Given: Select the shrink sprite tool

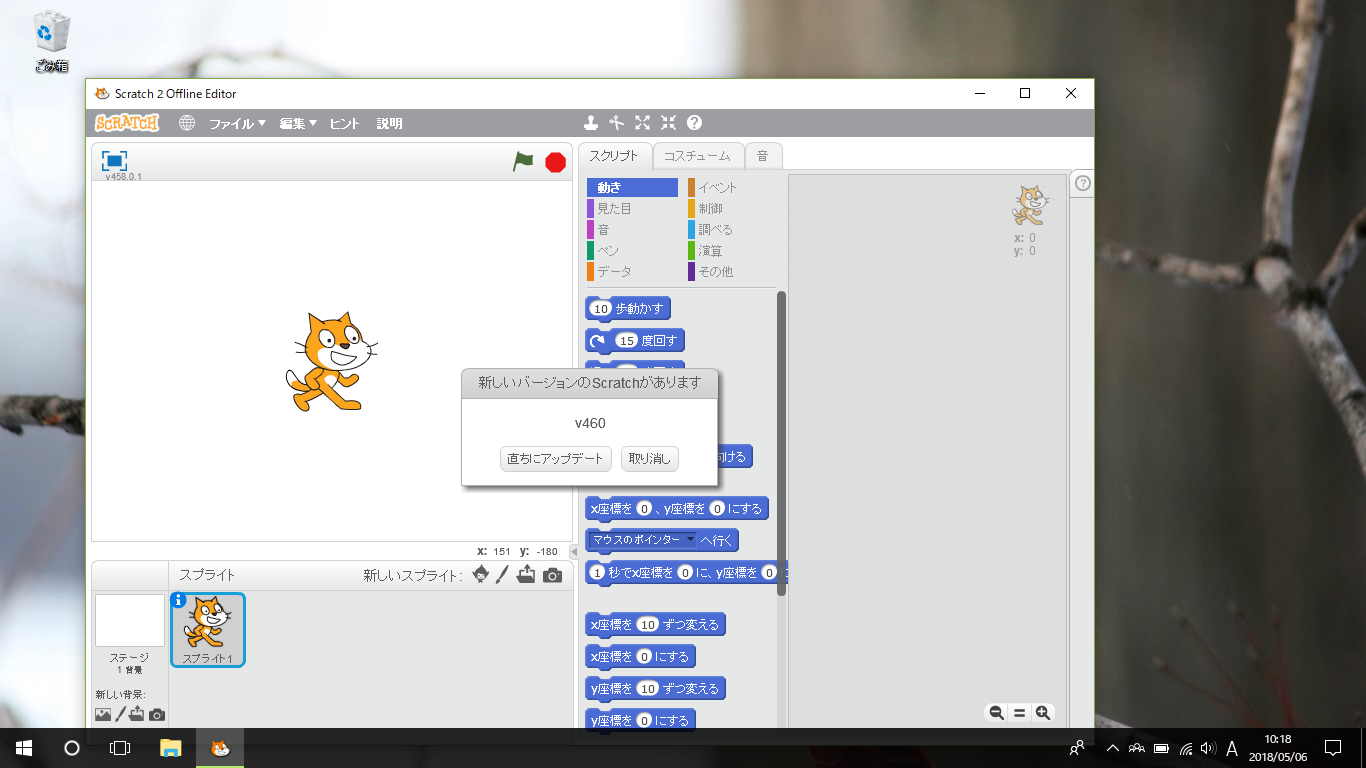Looking at the screenshot, I should pos(668,122).
